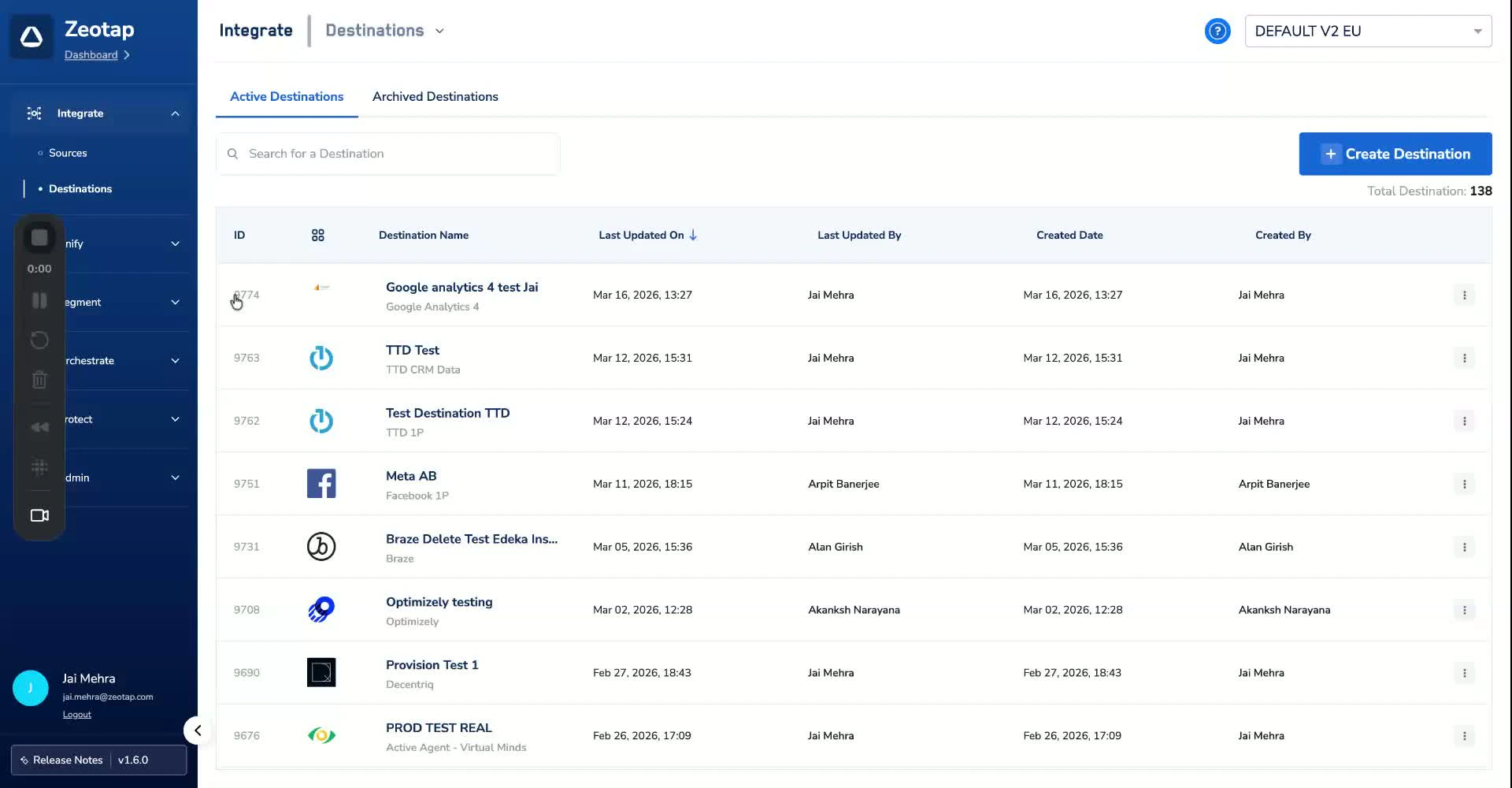Click the grid column header icon
Viewport: 1512px width, 788px height.
318,235
